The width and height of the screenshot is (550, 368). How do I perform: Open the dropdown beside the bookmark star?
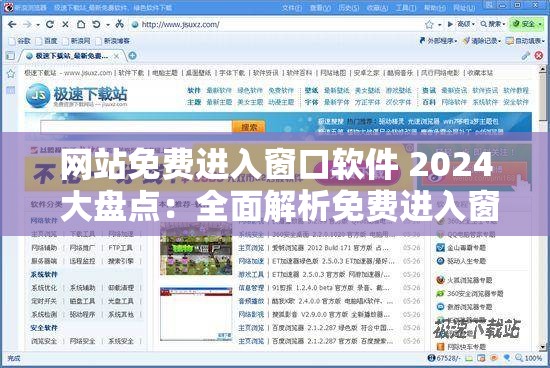pos(440,25)
